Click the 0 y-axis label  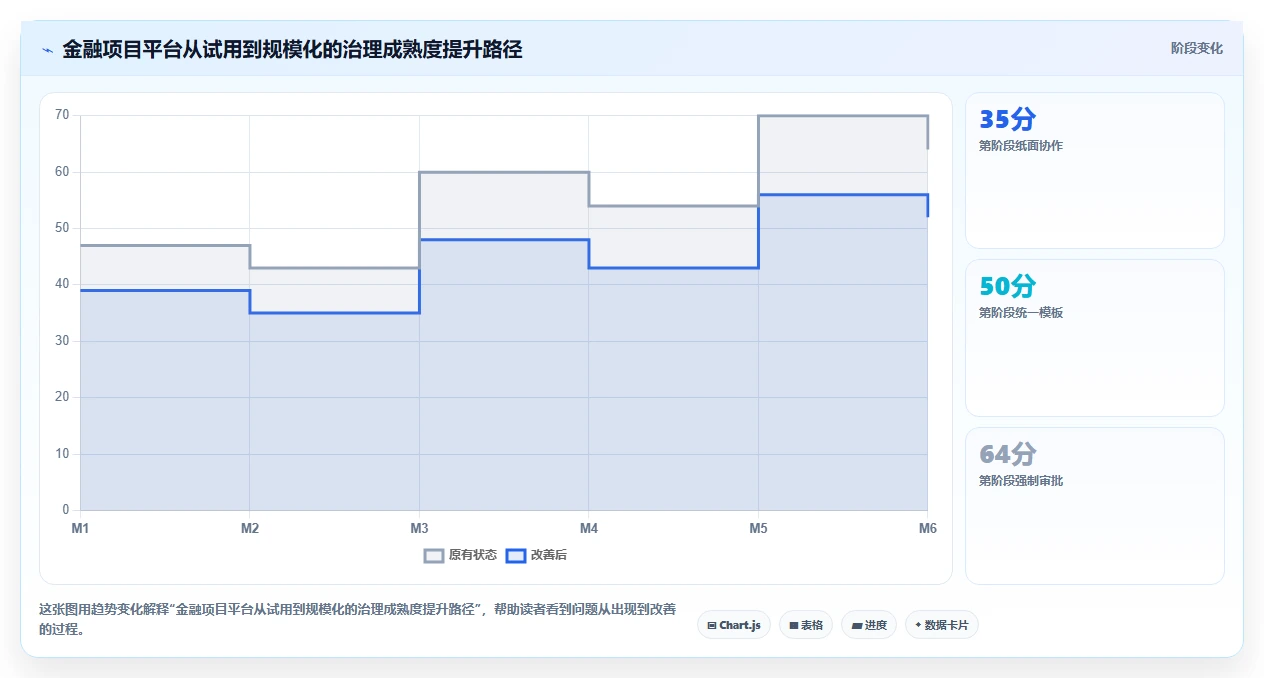(x=66, y=510)
